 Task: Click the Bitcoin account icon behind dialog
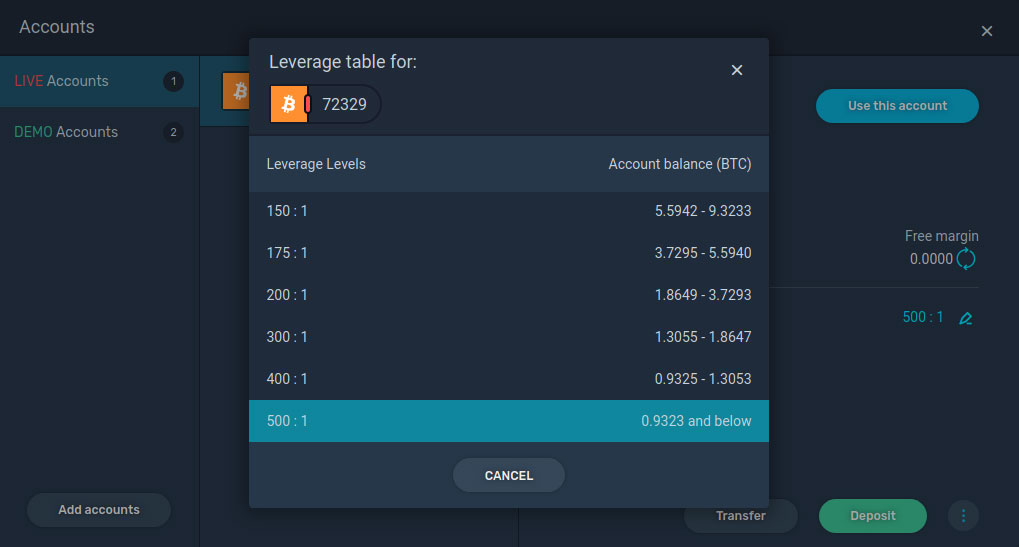click(237, 91)
